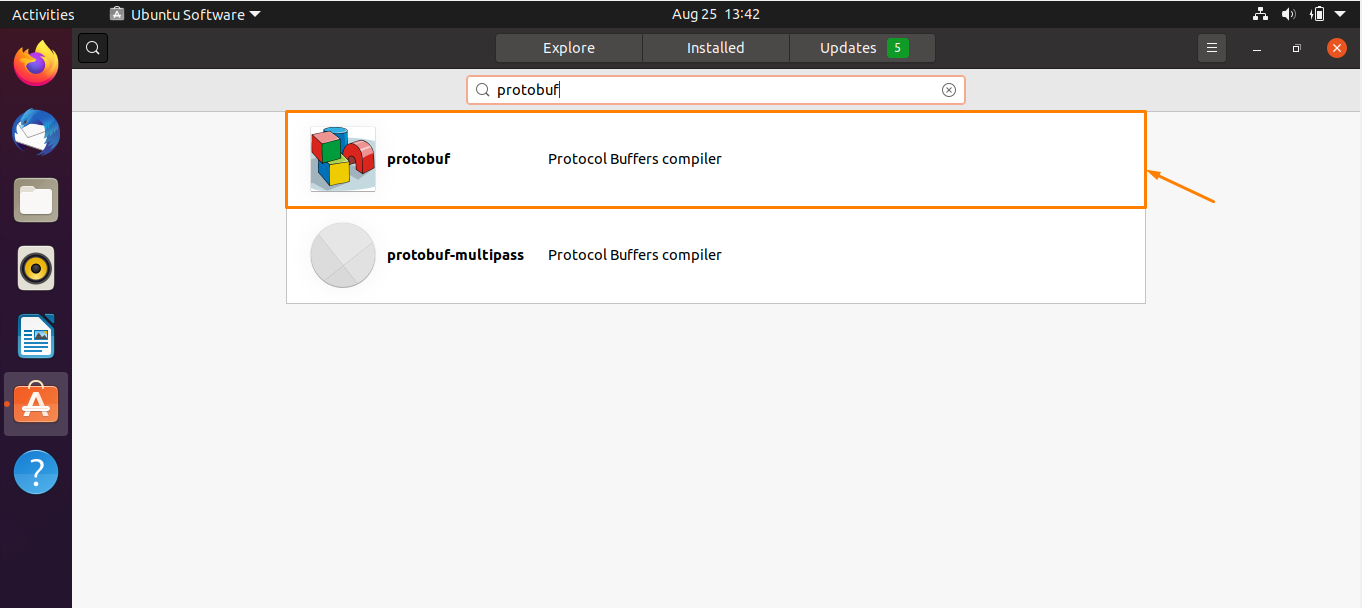
Task: Open the Updates tab with badge
Action: pyautogui.click(x=862, y=48)
